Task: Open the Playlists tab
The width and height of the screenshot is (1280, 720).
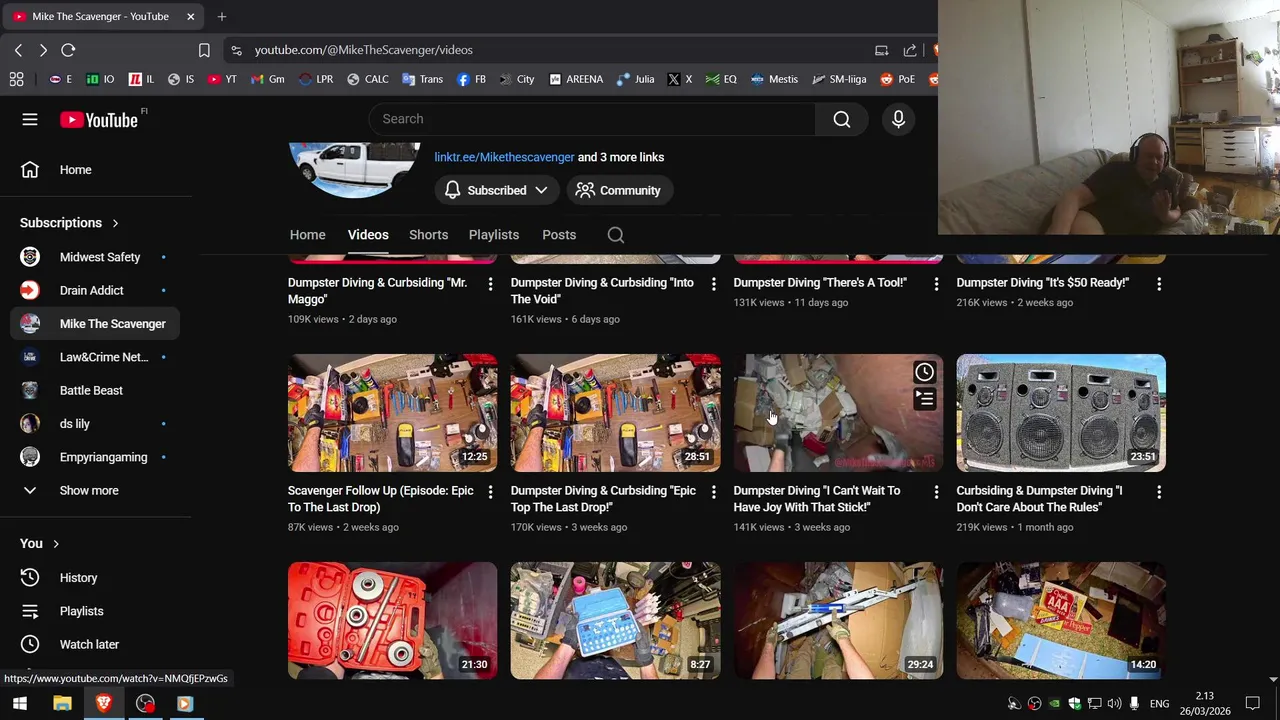Action: 494,235
